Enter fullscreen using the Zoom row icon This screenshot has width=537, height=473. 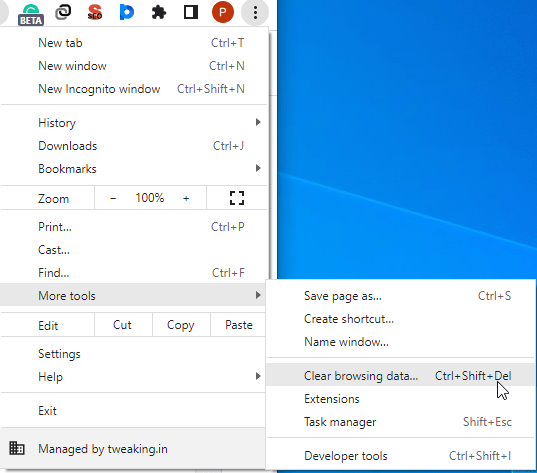pyautogui.click(x=237, y=198)
